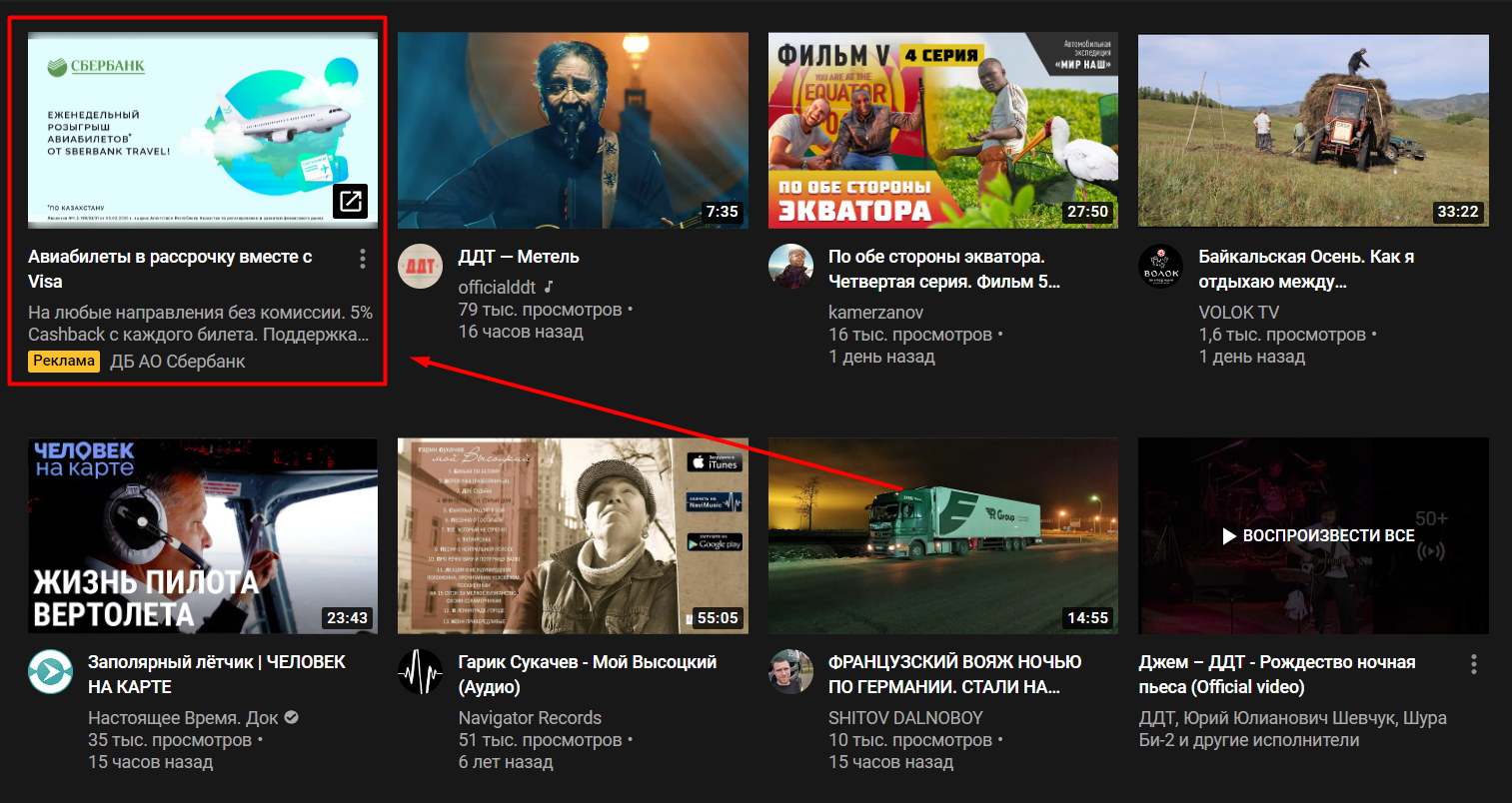Open title Авиабилеты в рассрочку вместе с Visa
The height and width of the screenshot is (803, 1512).
170,269
